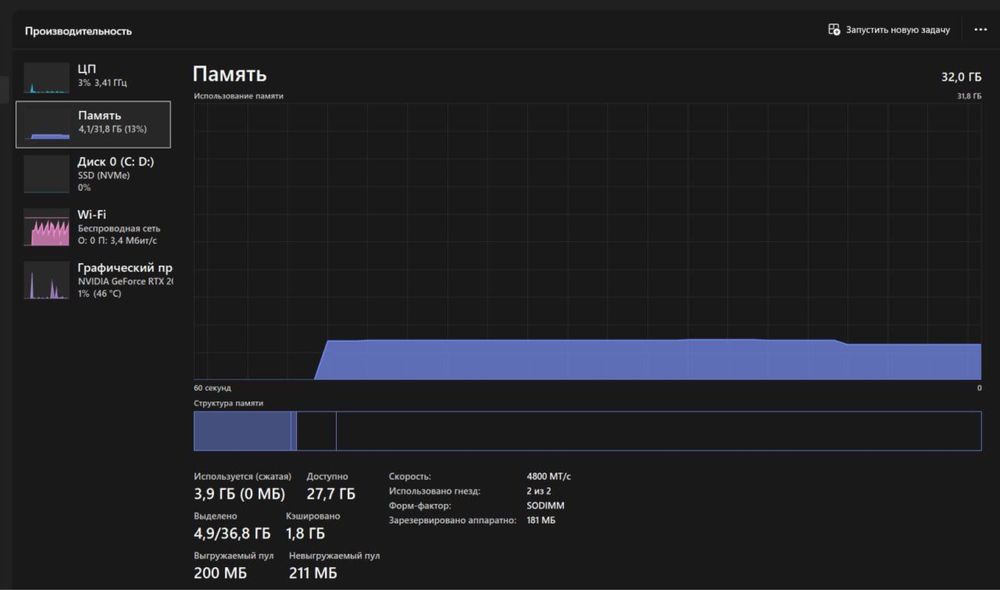The image size is (1000, 590).
Task: Click the pink Wi-Fi mini graph thumbnail
Action: tap(47, 227)
